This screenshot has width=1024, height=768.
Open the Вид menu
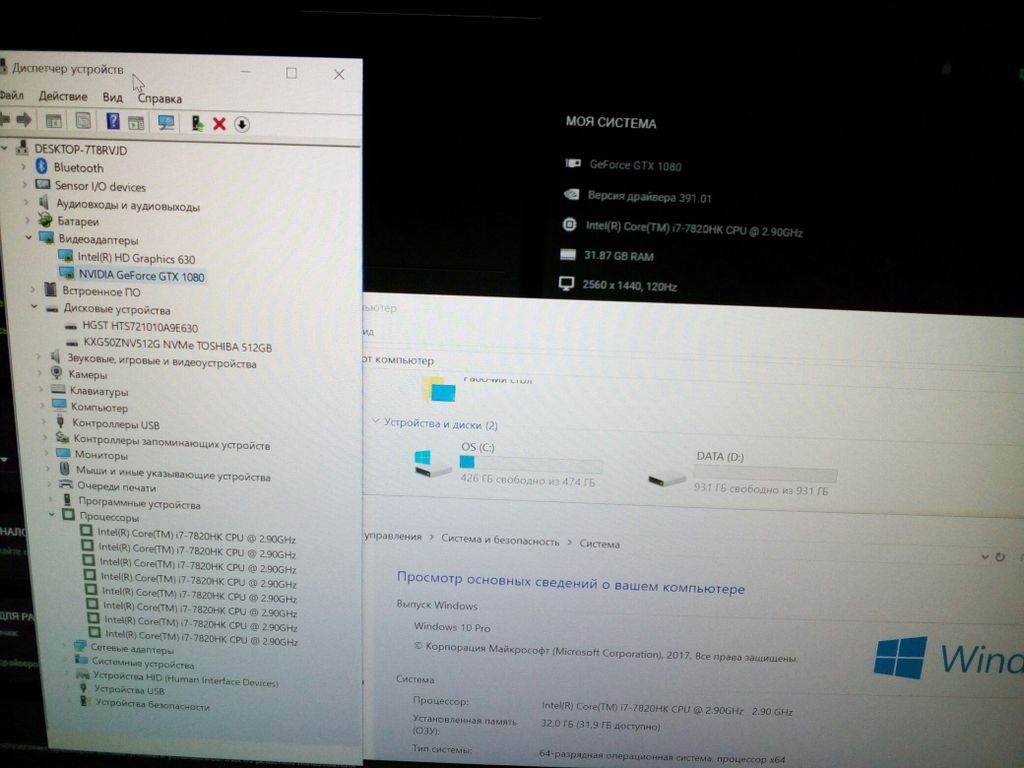pos(112,97)
